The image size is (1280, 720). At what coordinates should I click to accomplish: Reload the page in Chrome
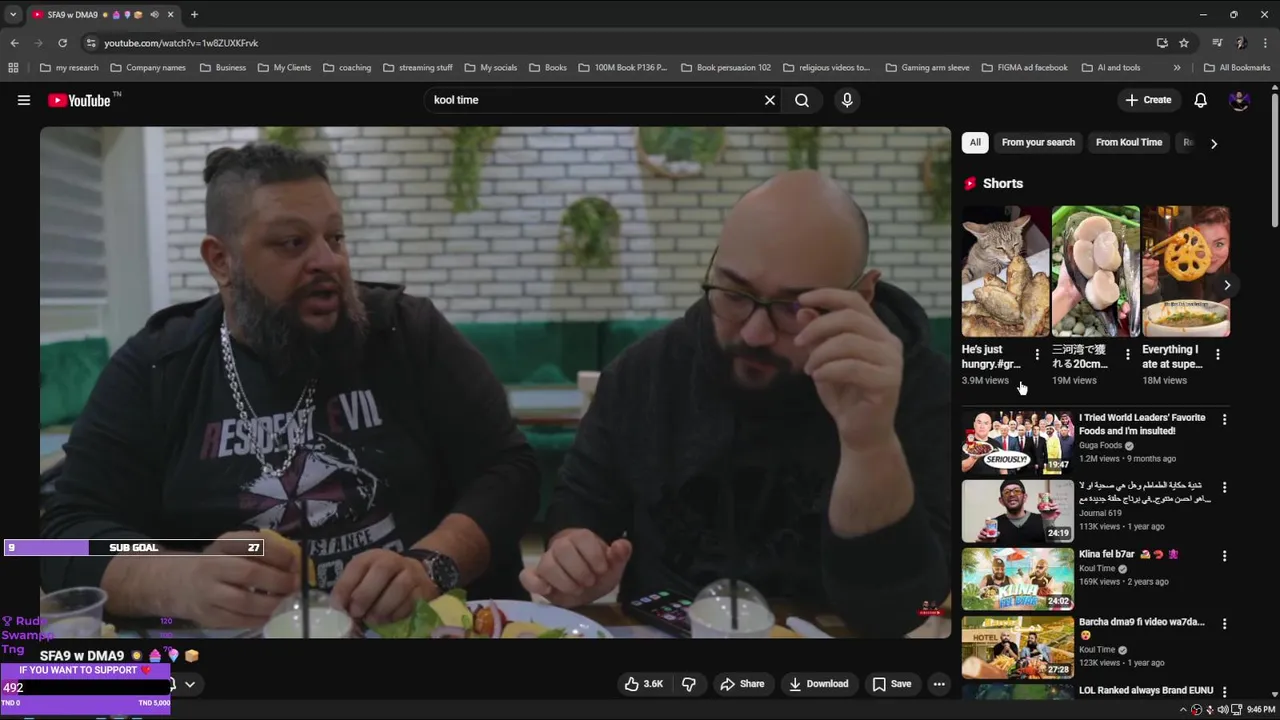62,43
